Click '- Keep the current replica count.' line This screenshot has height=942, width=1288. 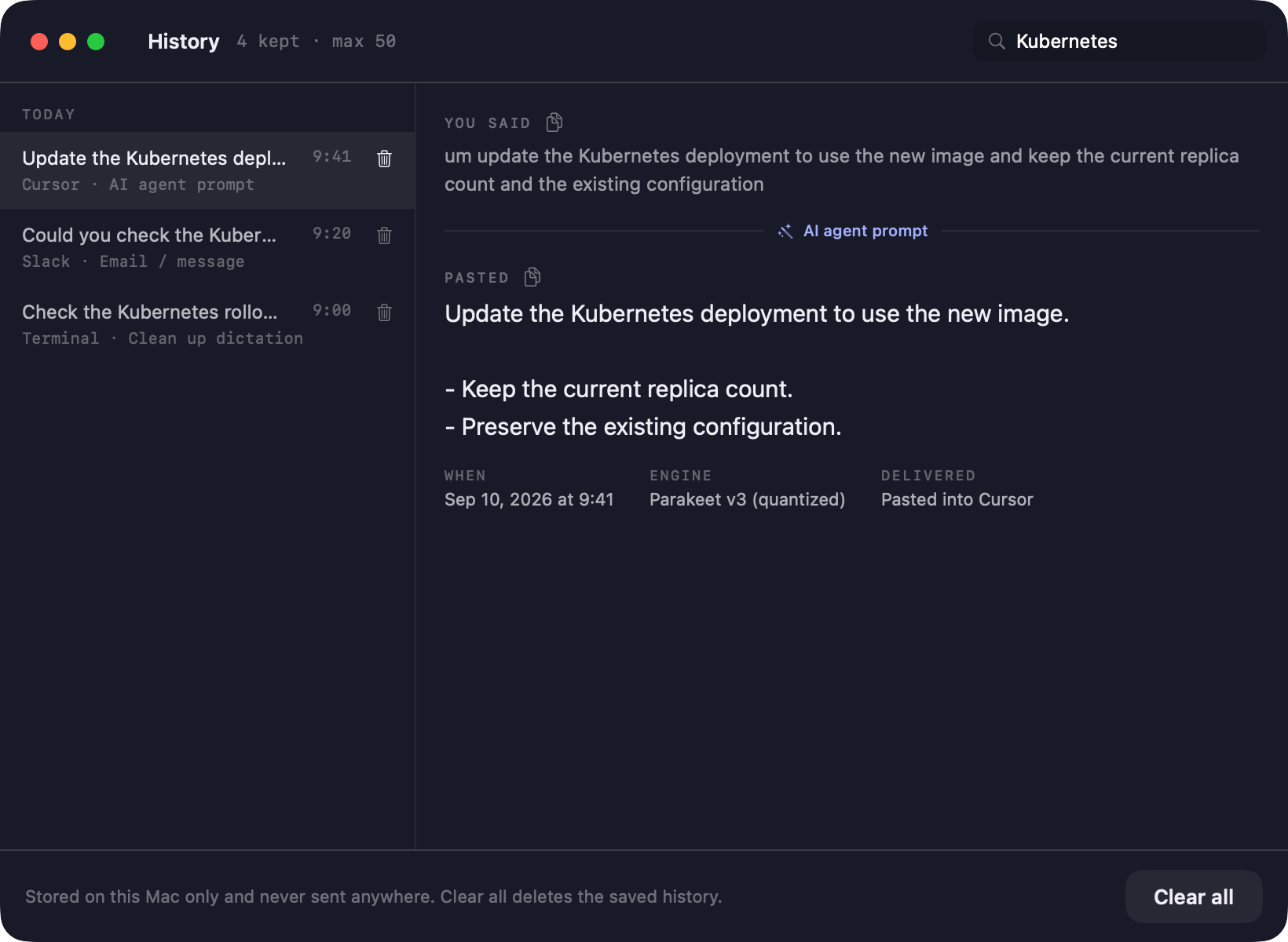(x=619, y=389)
